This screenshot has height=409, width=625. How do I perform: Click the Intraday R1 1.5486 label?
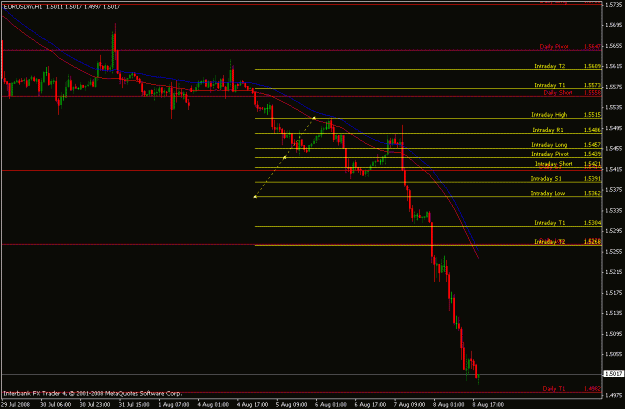click(x=567, y=130)
